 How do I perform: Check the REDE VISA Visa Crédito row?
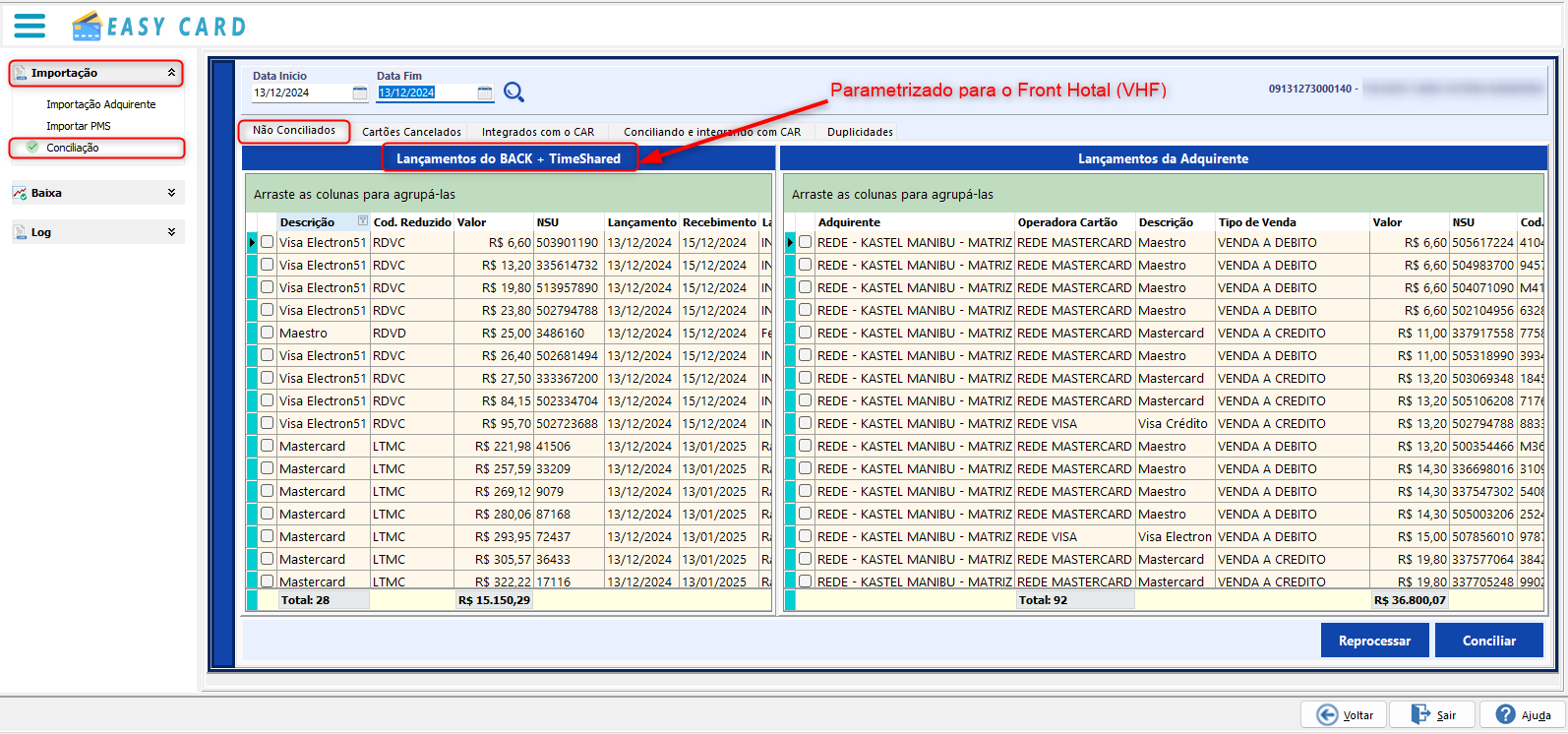805,423
